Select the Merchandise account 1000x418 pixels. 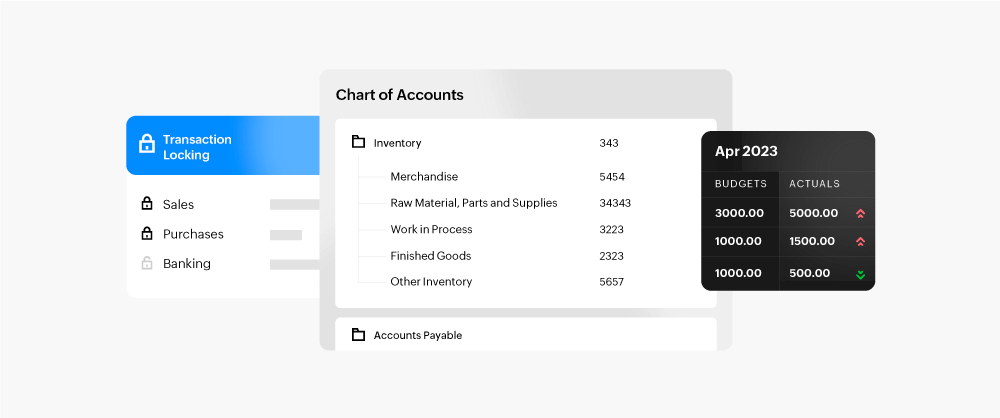point(424,177)
